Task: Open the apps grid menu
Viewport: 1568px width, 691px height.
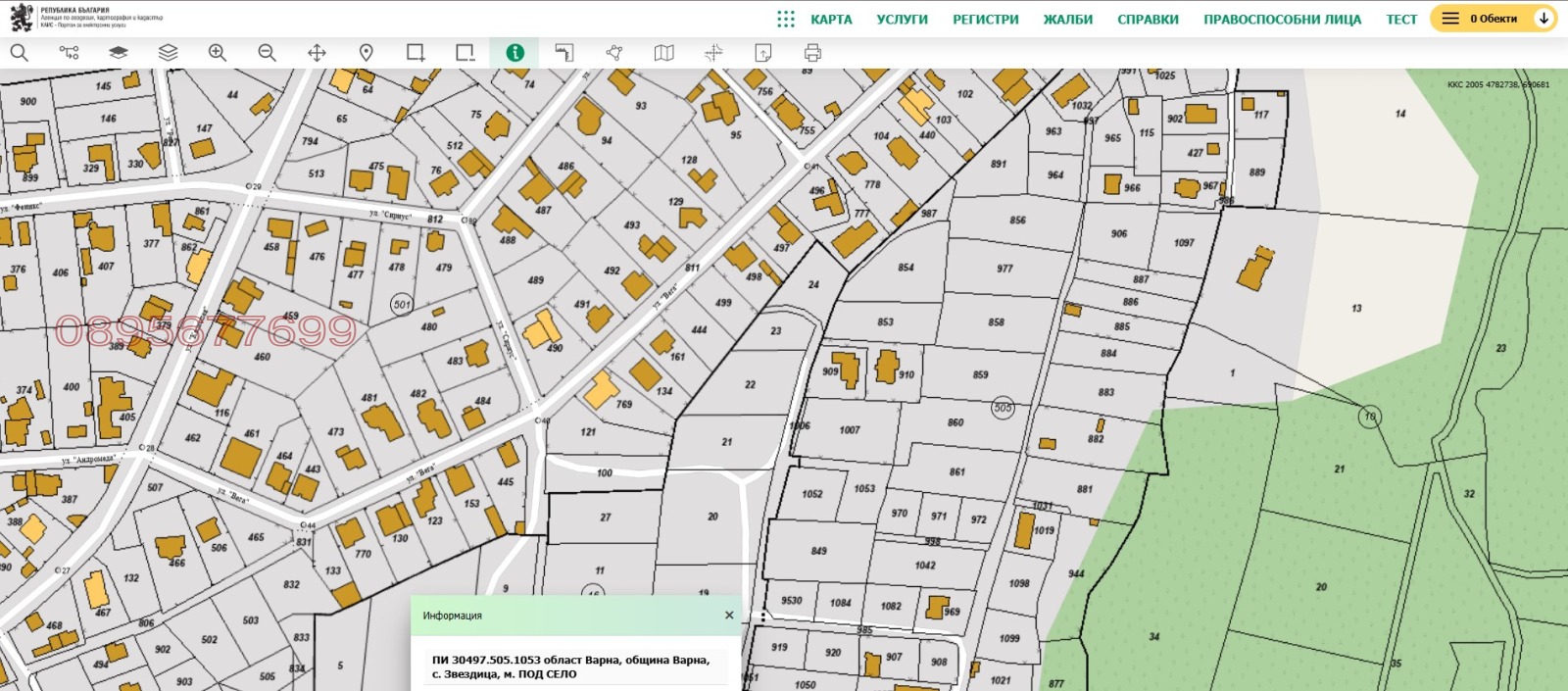Action: [x=786, y=19]
